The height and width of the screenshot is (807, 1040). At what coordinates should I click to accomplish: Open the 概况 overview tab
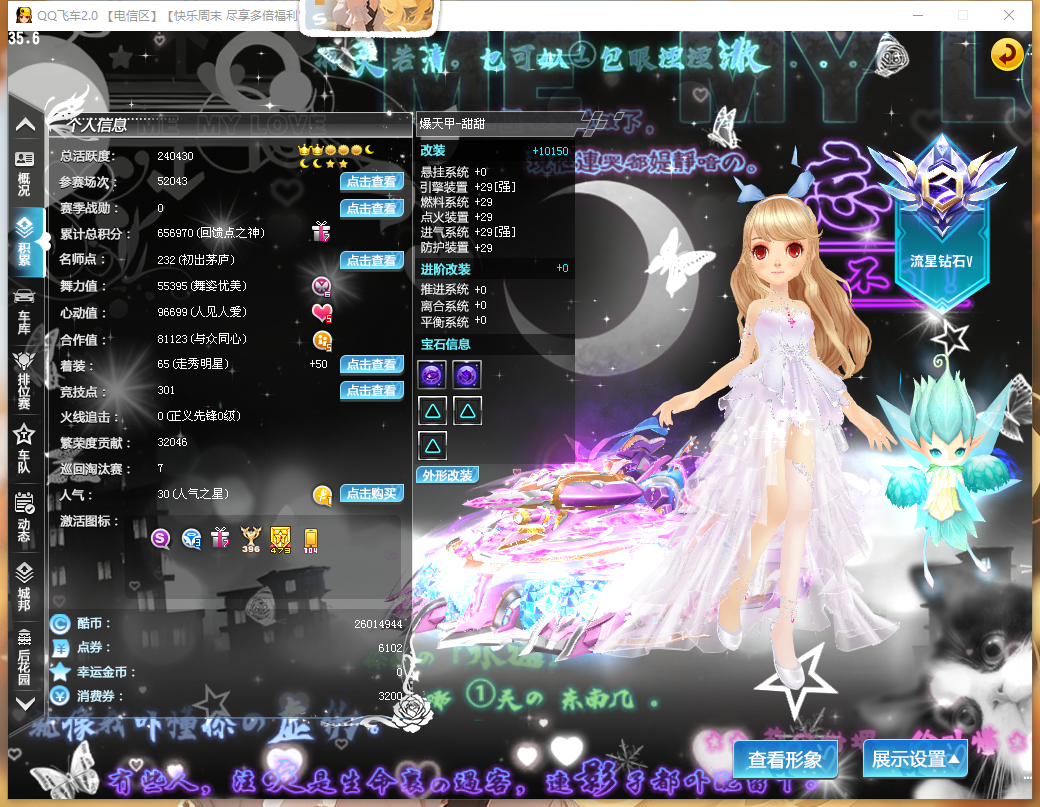[25, 174]
